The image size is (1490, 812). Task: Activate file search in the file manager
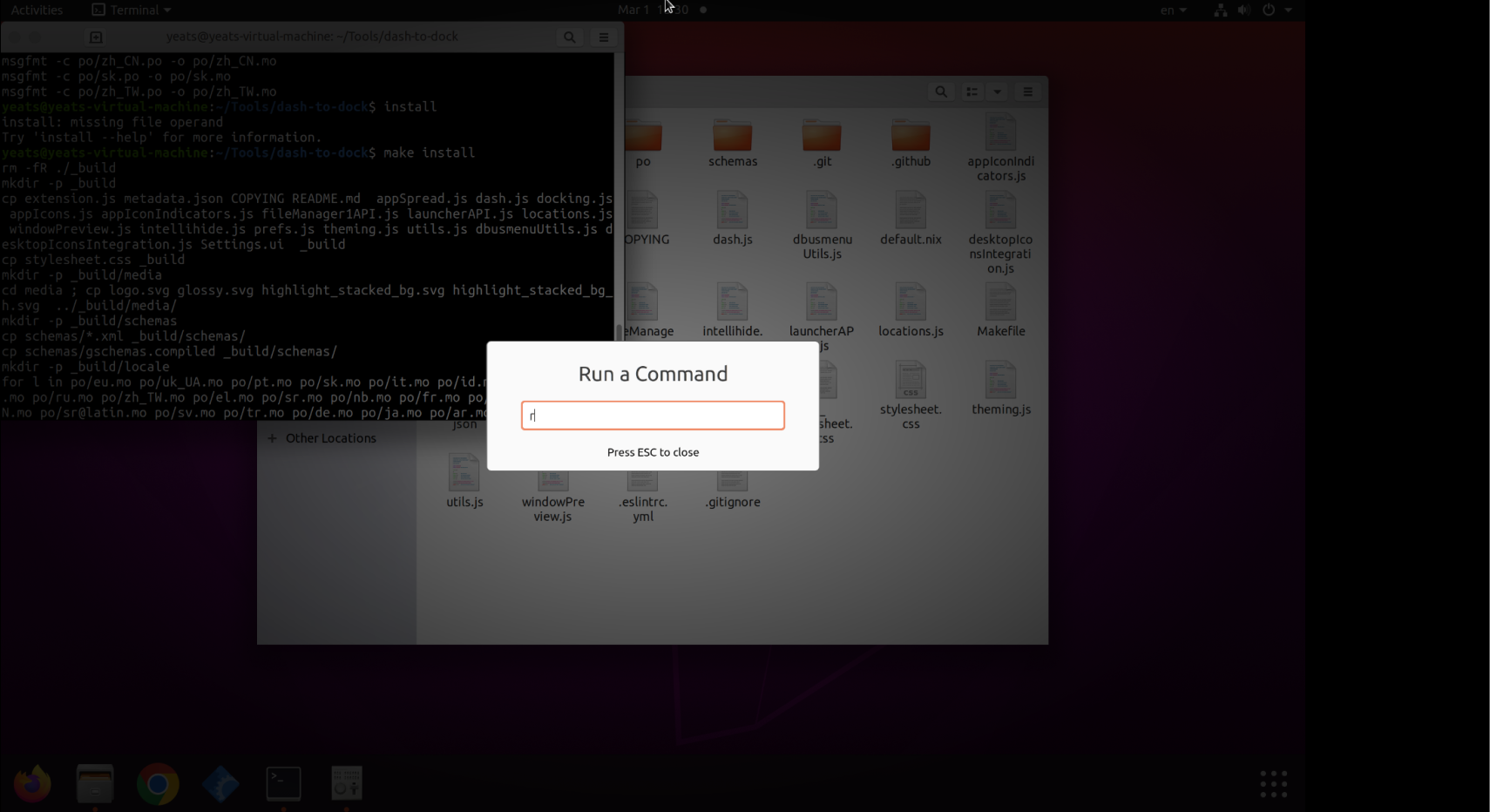(x=939, y=91)
